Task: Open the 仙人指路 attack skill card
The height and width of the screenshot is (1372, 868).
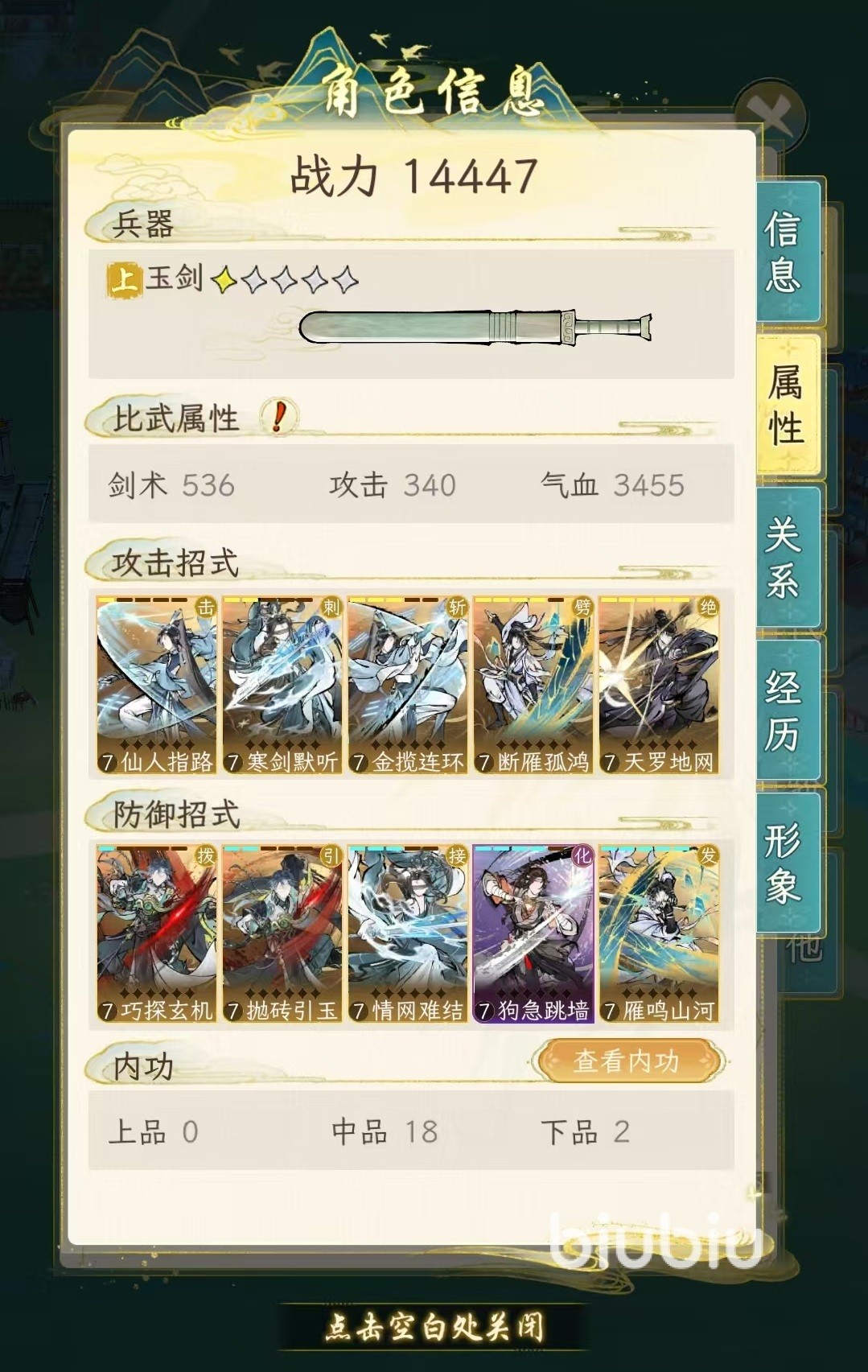Action: click(x=157, y=686)
